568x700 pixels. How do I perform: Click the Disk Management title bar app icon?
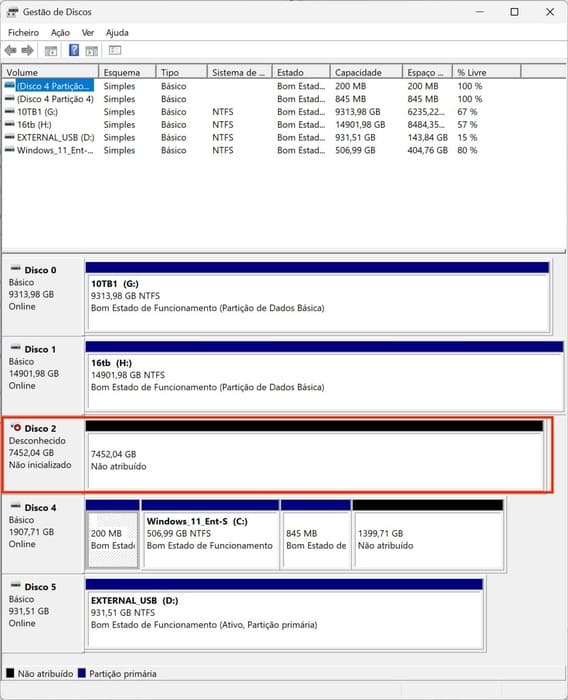tap(13, 12)
